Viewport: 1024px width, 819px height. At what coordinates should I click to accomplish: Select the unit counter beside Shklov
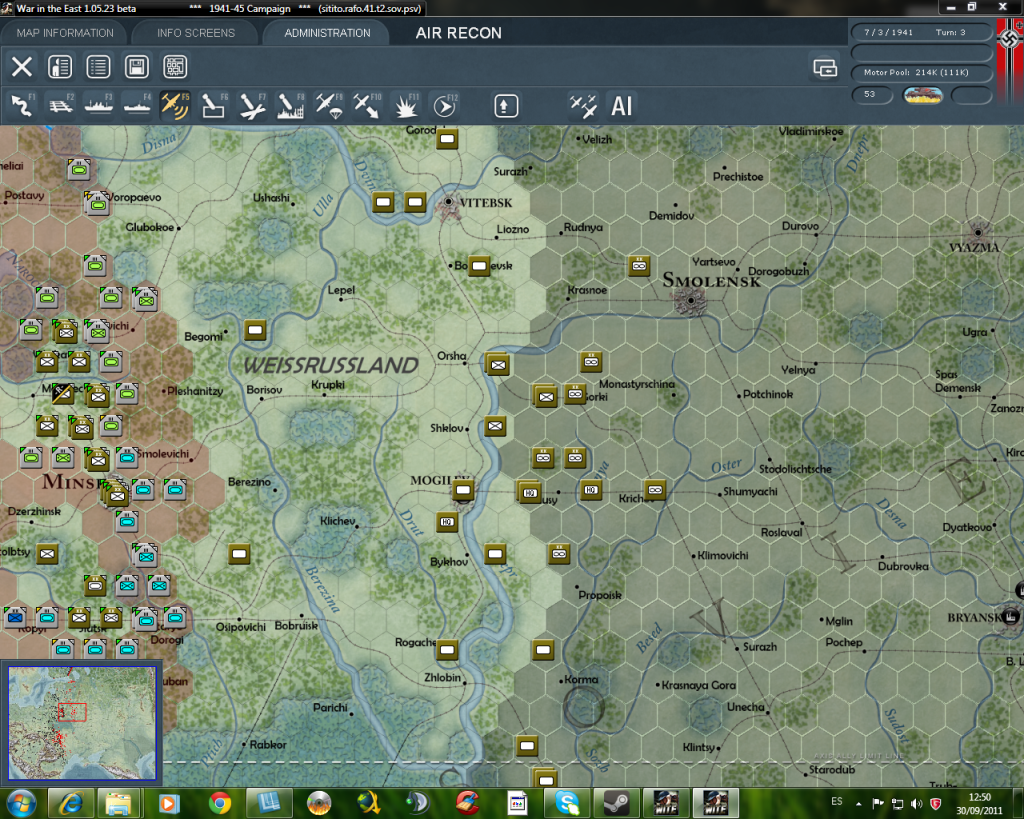pyautogui.click(x=495, y=427)
